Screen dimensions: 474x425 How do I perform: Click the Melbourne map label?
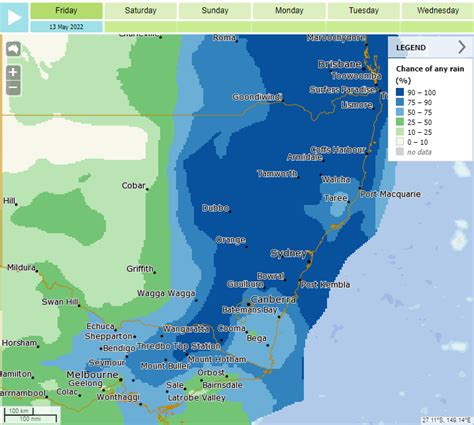click(92, 375)
